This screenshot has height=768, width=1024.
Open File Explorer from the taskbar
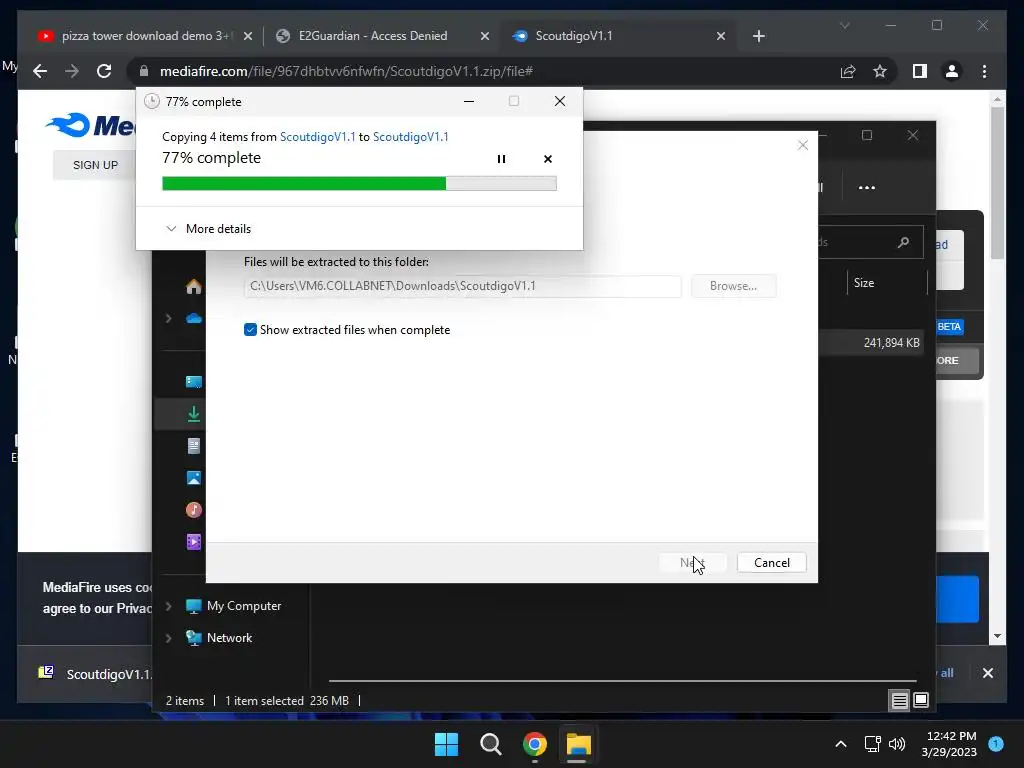(x=578, y=744)
